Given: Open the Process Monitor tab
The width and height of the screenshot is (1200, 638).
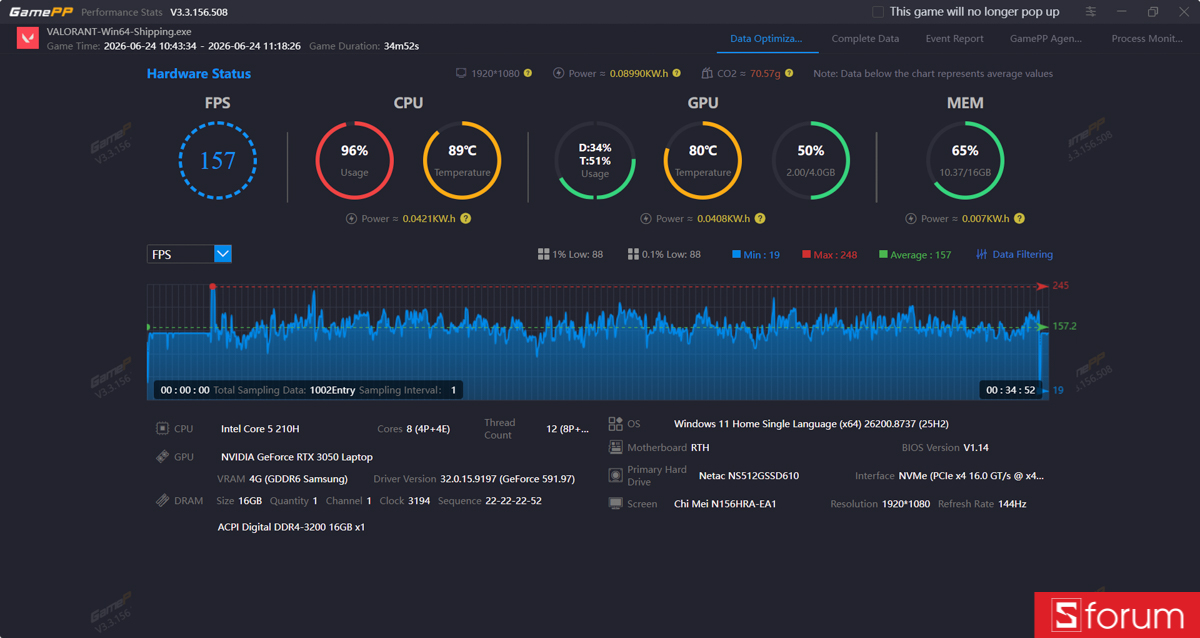Looking at the screenshot, I should coord(1147,38).
